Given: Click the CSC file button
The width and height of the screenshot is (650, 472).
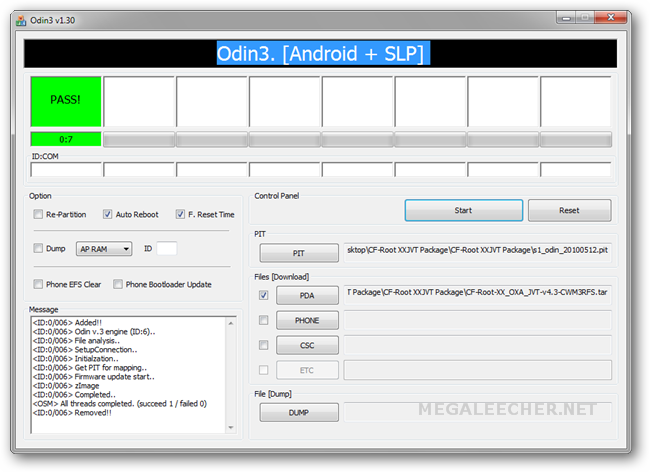Looking at the screenshot, I should [x=307, y=345].
